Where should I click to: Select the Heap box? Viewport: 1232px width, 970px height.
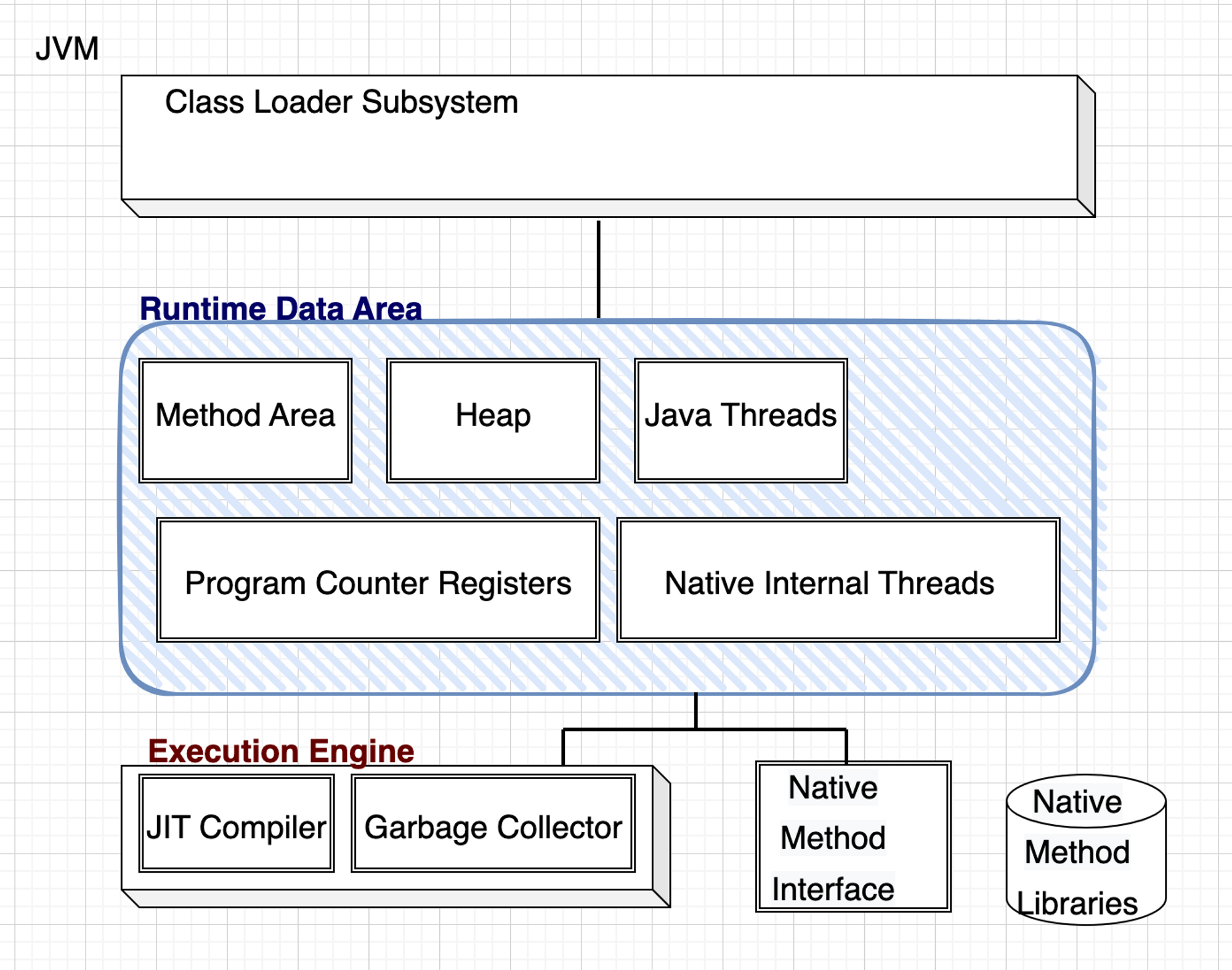click(x=493, y=420)
